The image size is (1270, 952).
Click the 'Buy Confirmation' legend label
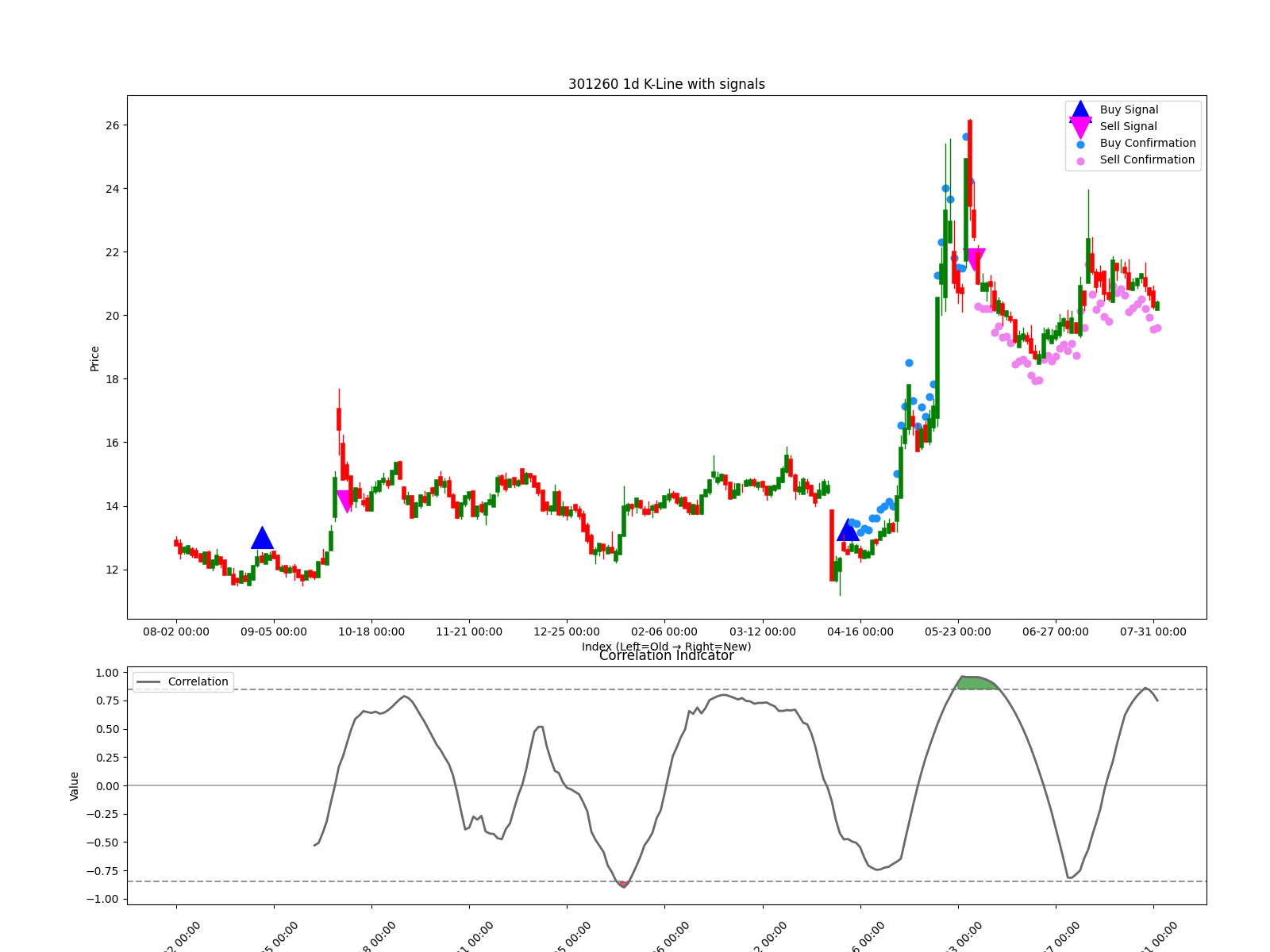(1148, 143)
